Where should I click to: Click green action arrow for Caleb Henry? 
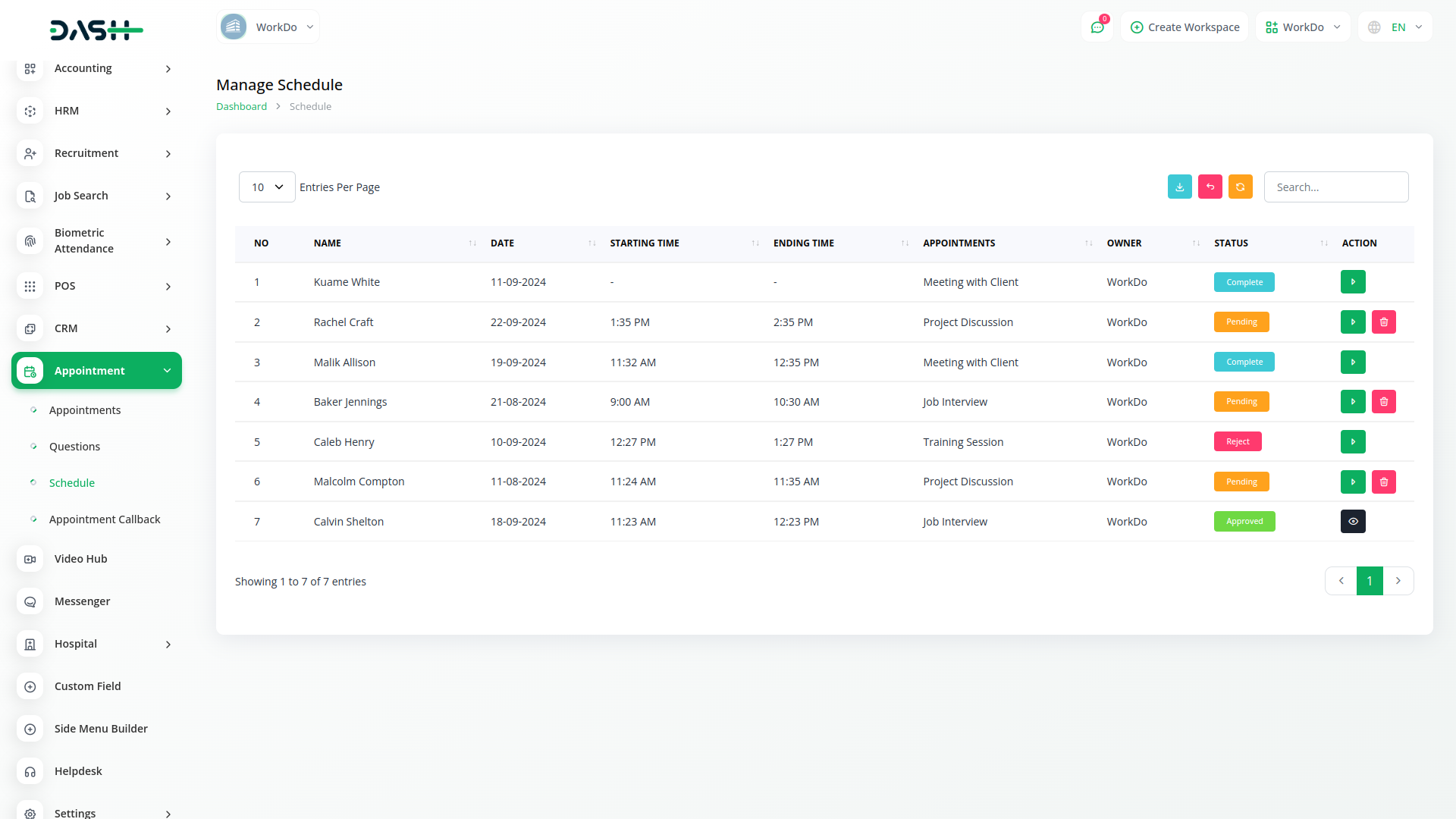[x=1352, y=442]
